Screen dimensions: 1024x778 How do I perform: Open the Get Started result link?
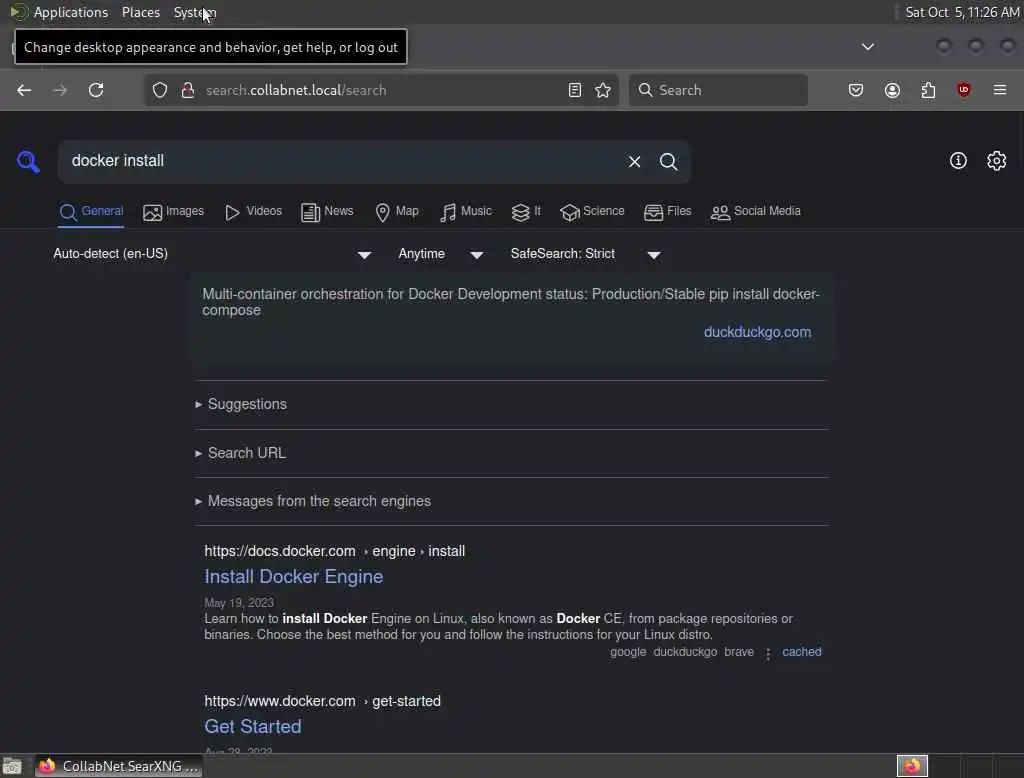point(253,726)
